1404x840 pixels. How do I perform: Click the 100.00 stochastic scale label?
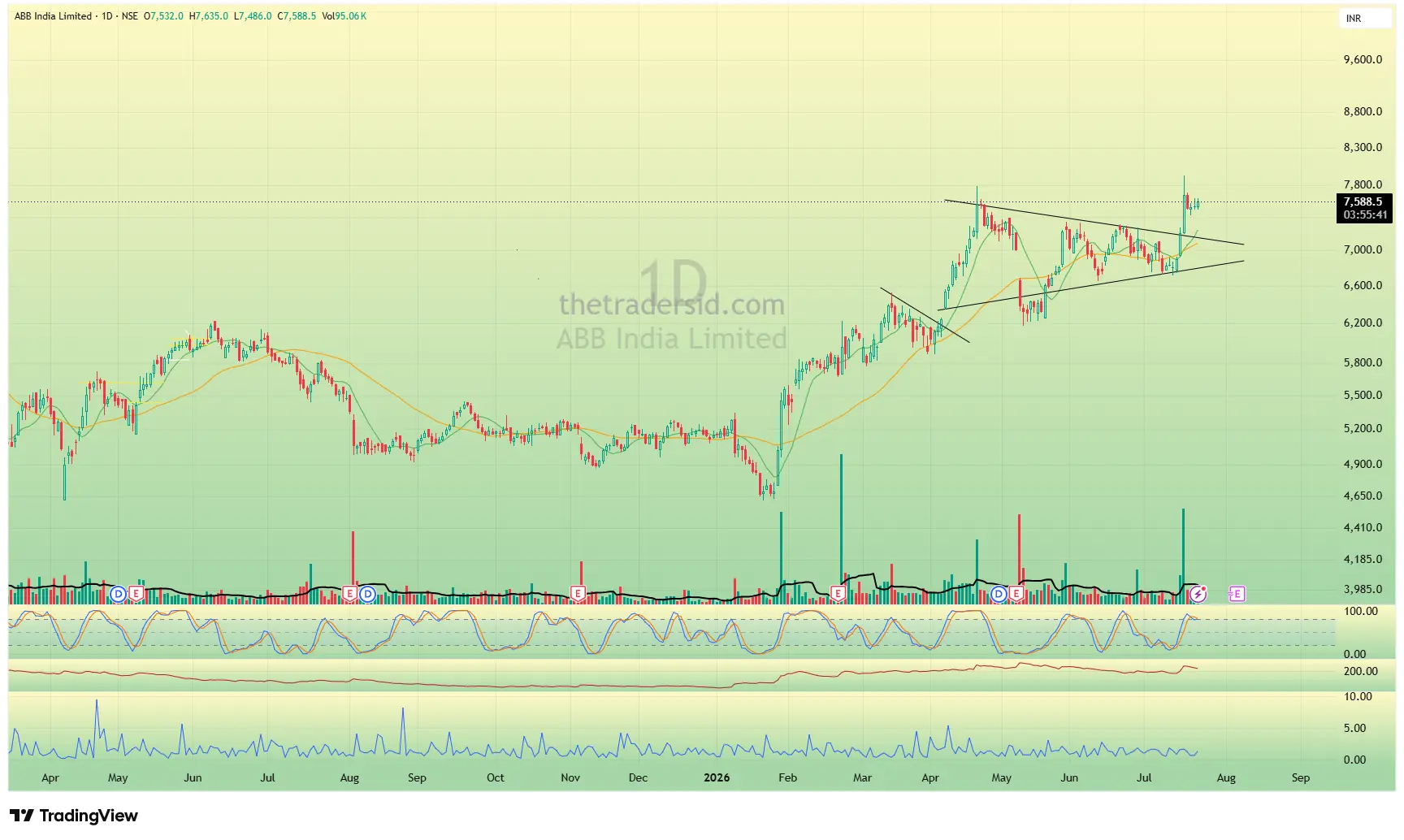click(1361, 611)
